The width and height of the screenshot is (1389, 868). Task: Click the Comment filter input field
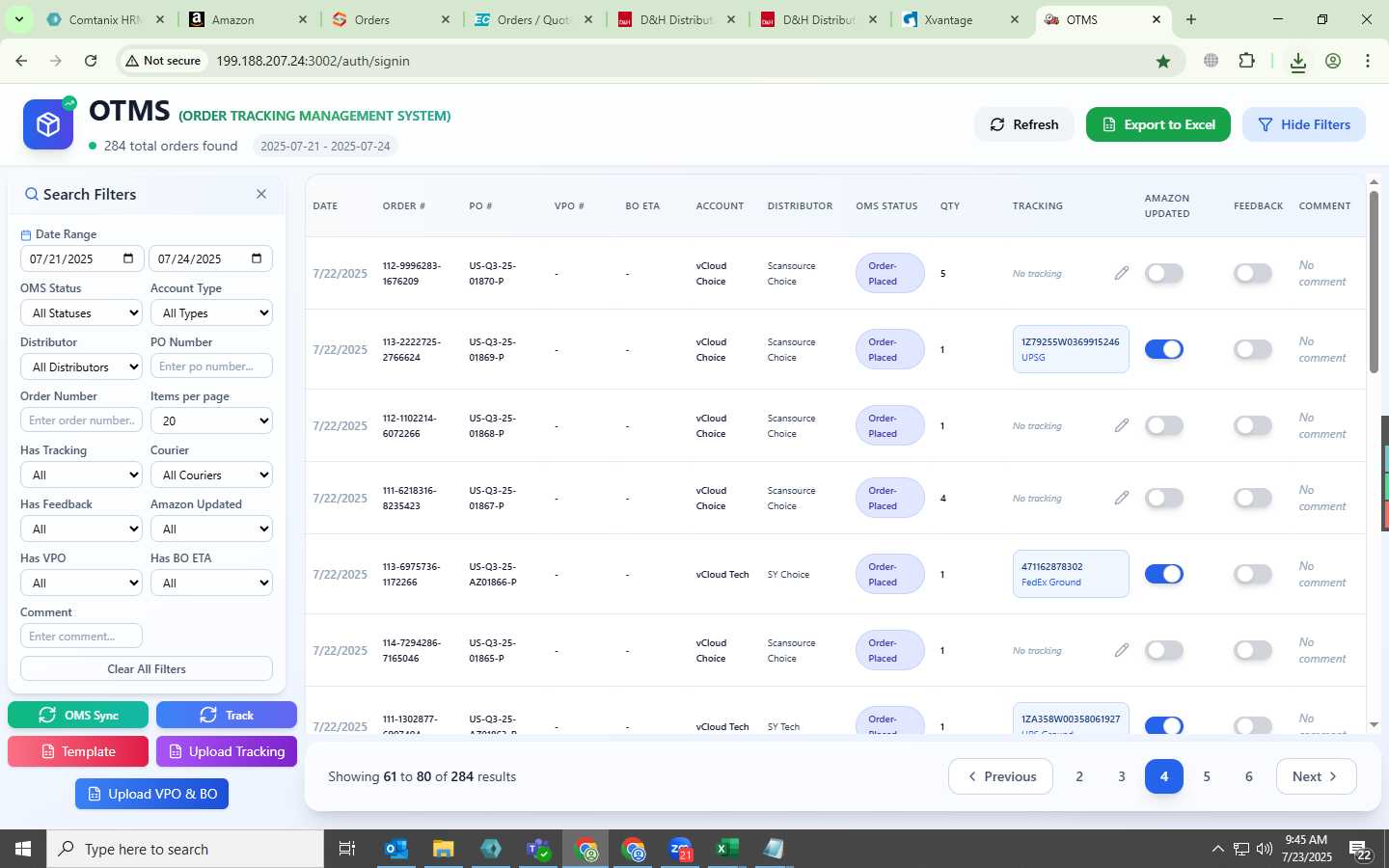point(81,637)
